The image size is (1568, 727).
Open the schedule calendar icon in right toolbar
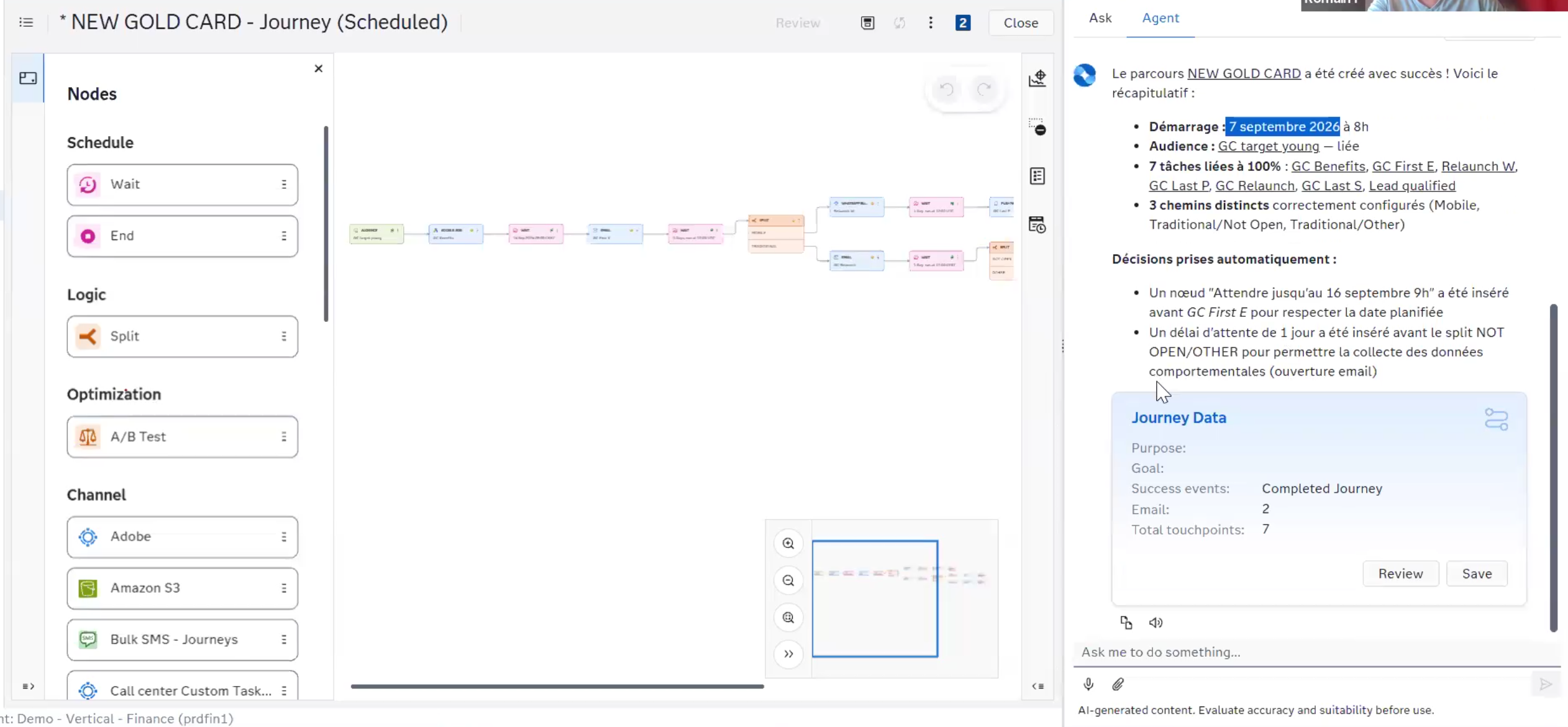[1037, 224]
